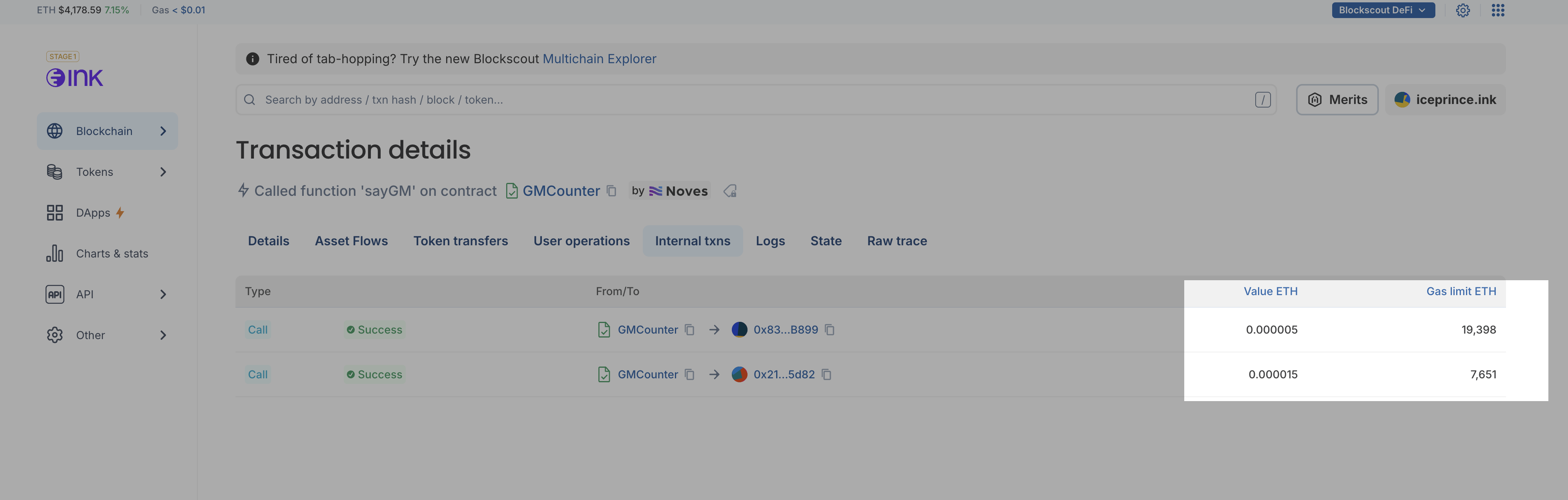Open the iceprince.ink account button
The width and height of the screenshot is (1568, 500).
coord(1445,100)
